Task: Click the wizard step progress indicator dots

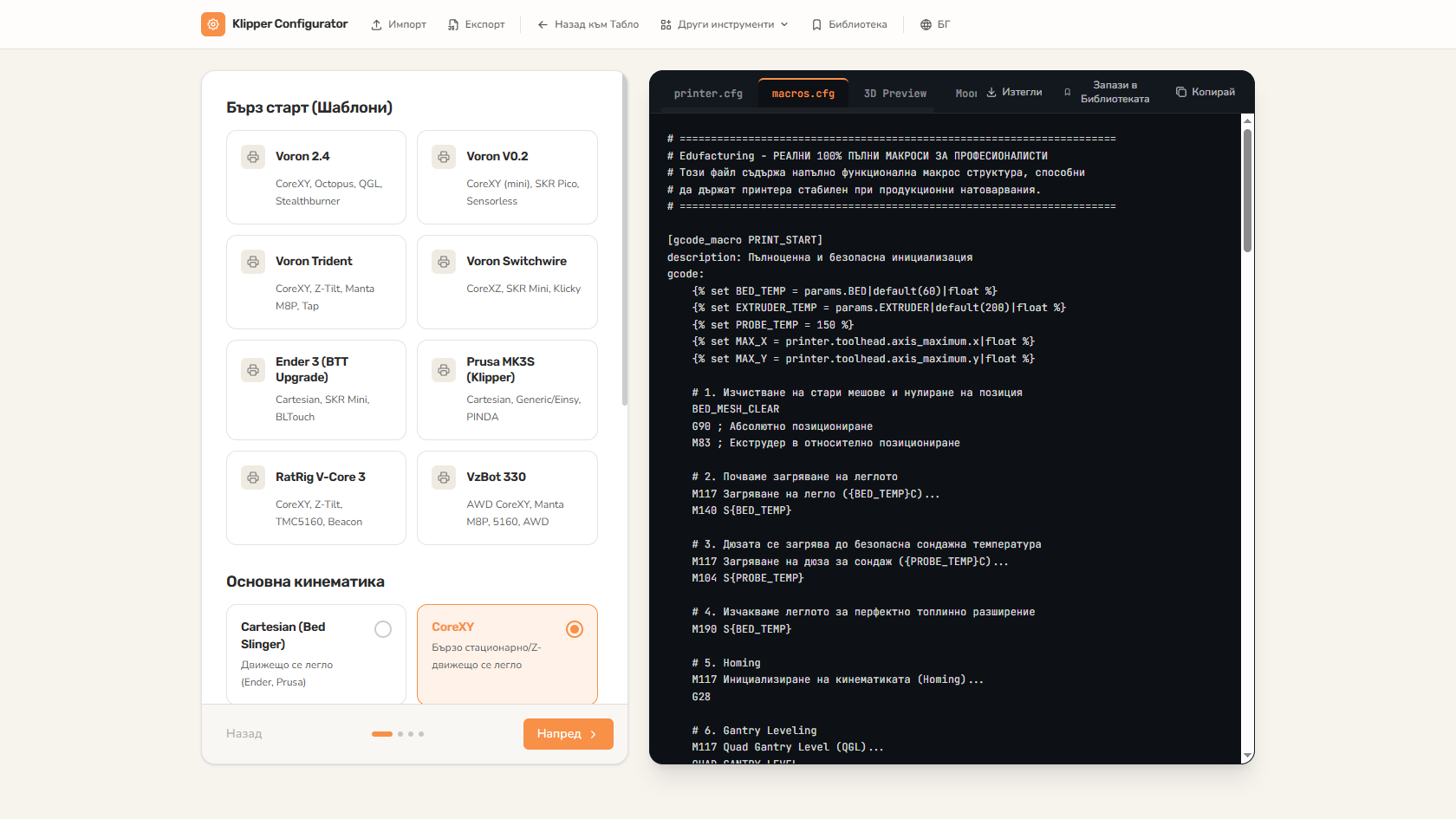Action: point(398,734)
